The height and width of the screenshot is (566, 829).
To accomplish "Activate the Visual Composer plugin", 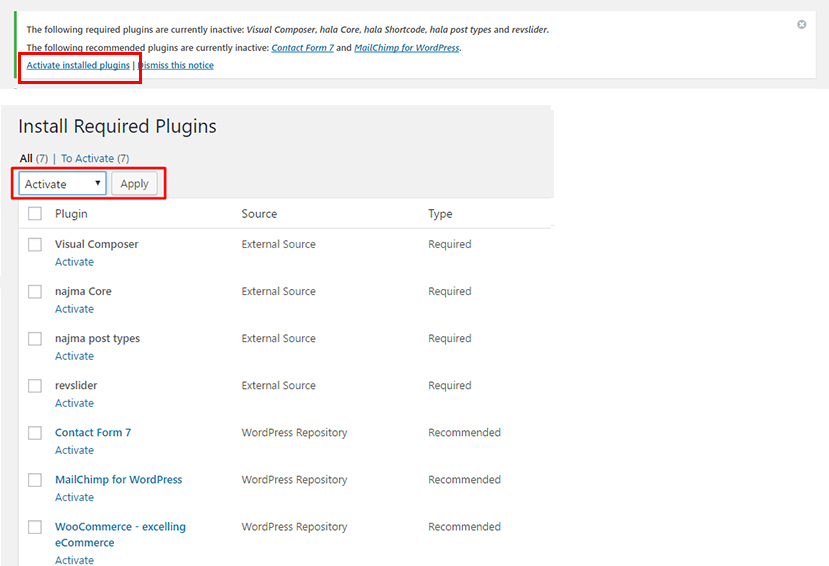I will point(75,262).
